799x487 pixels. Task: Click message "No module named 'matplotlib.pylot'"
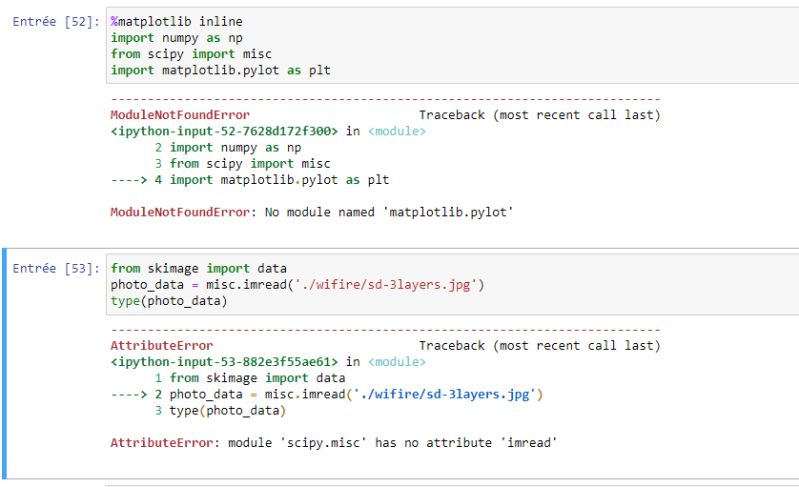click(389, 212)
